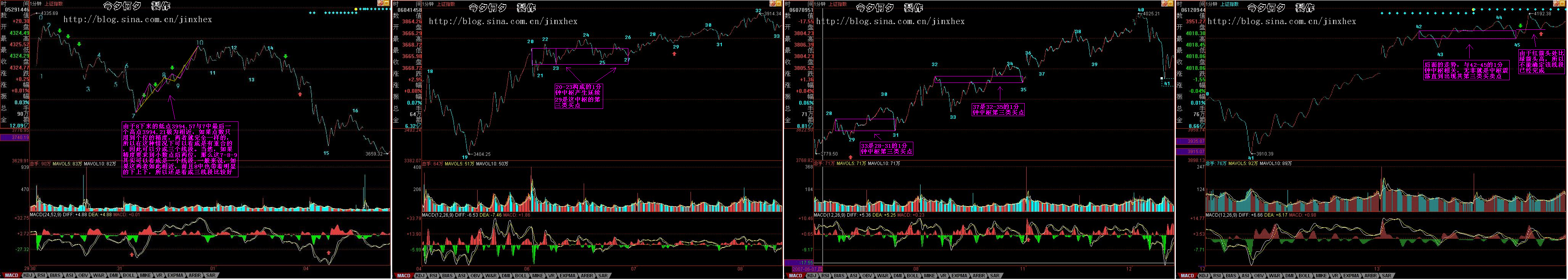This screenshot has height=280, width=1568.
Task: Click the annotation box about 32-35 in the third chart
Action: (x=998, y=109)
